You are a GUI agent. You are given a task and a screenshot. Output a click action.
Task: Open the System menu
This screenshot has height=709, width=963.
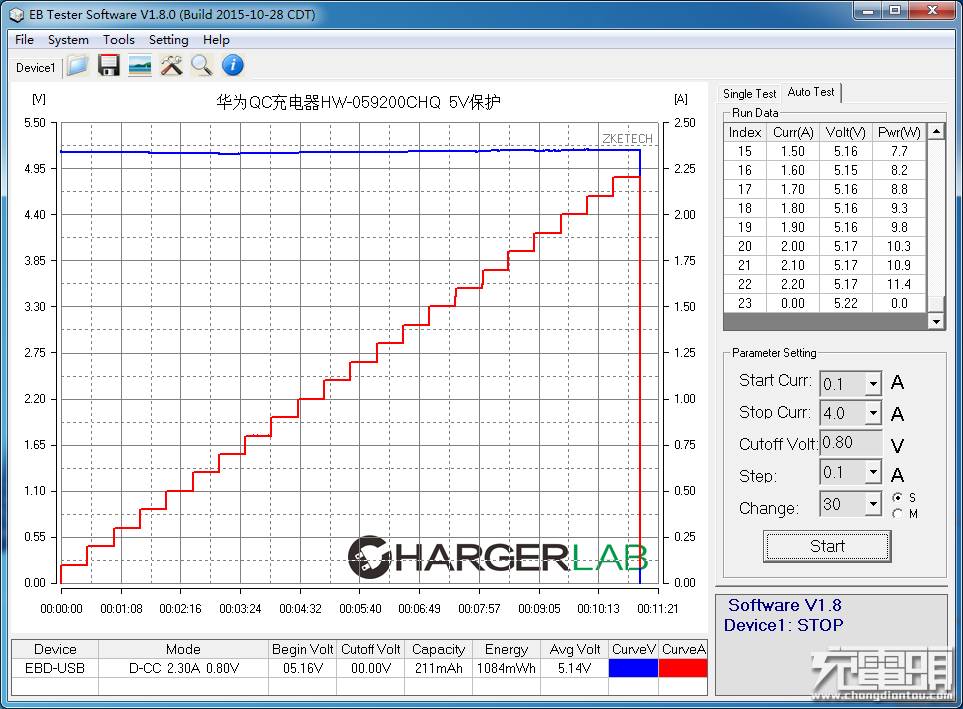click(x=68, y=39)
